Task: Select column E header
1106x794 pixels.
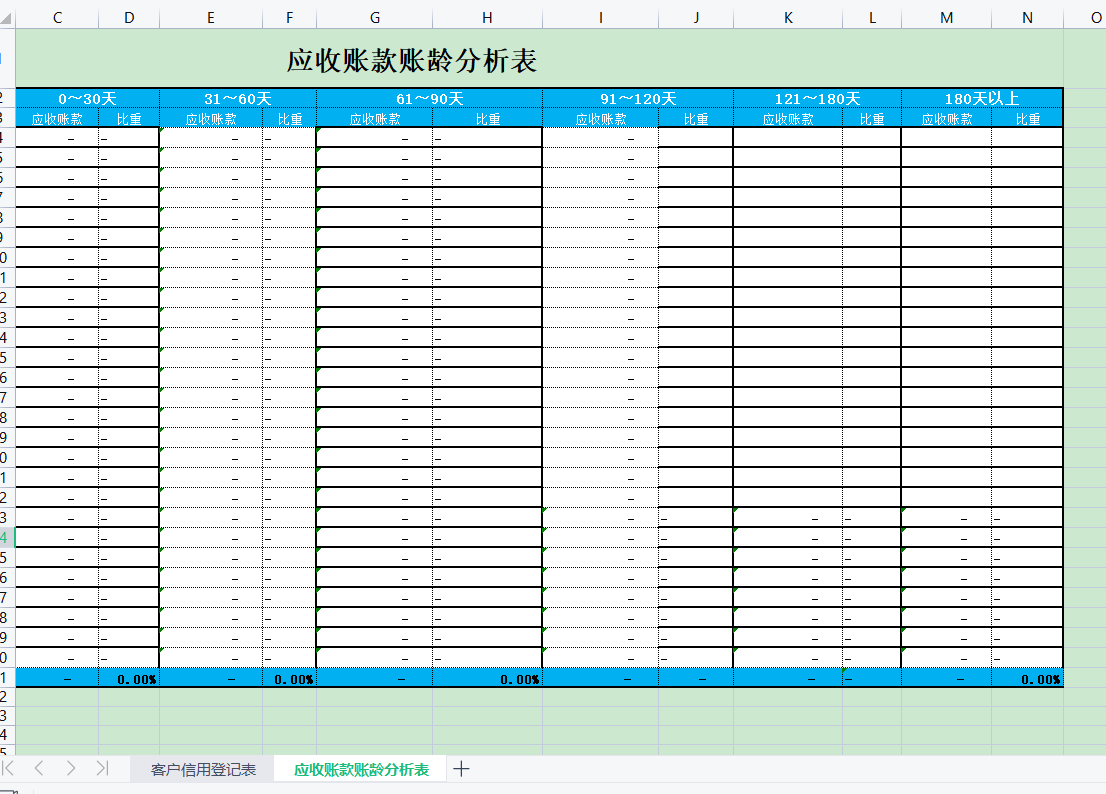Action: pos(211,18)
